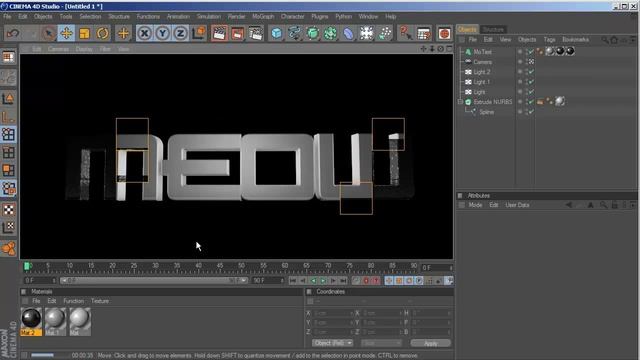This screenshot has height=360, width=640.
Task: Open the deformer objects icon
Action: point(349,33)
